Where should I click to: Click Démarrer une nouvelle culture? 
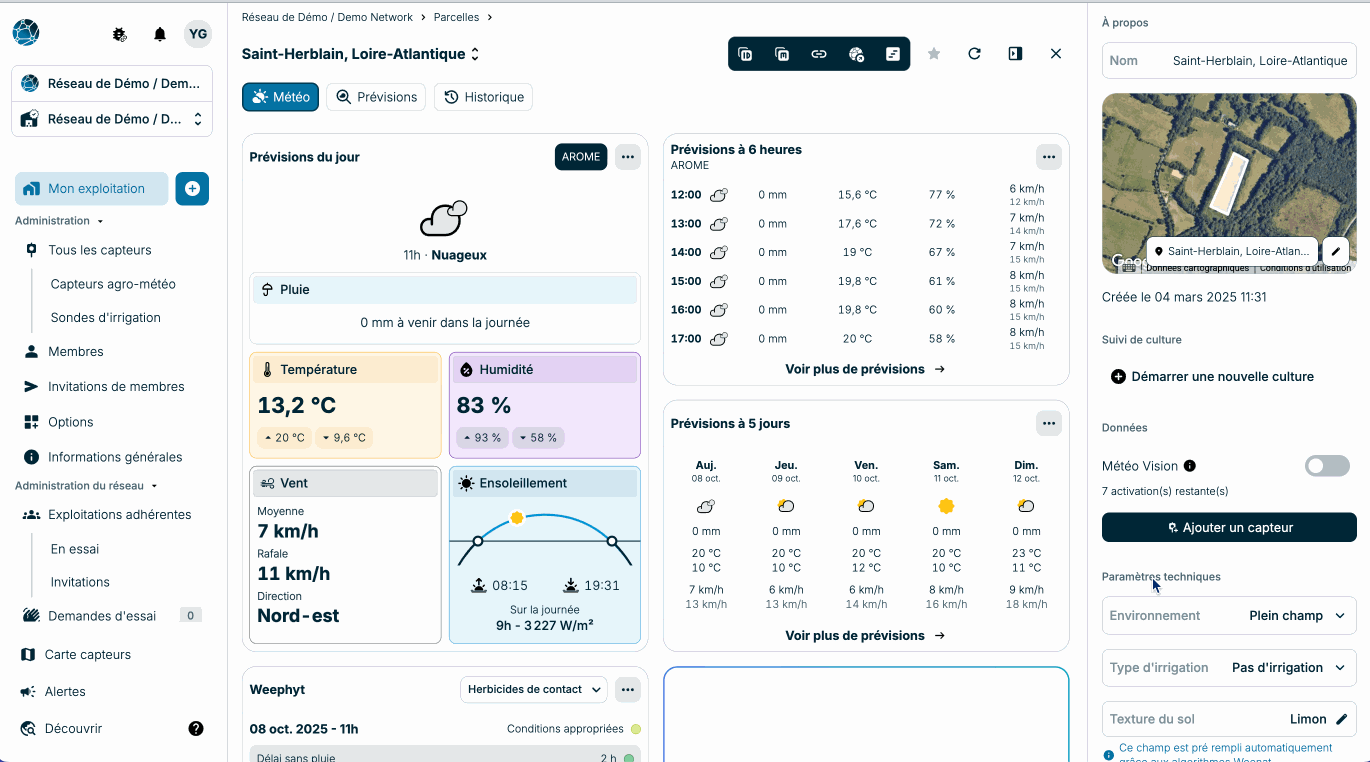point(1212,377)
